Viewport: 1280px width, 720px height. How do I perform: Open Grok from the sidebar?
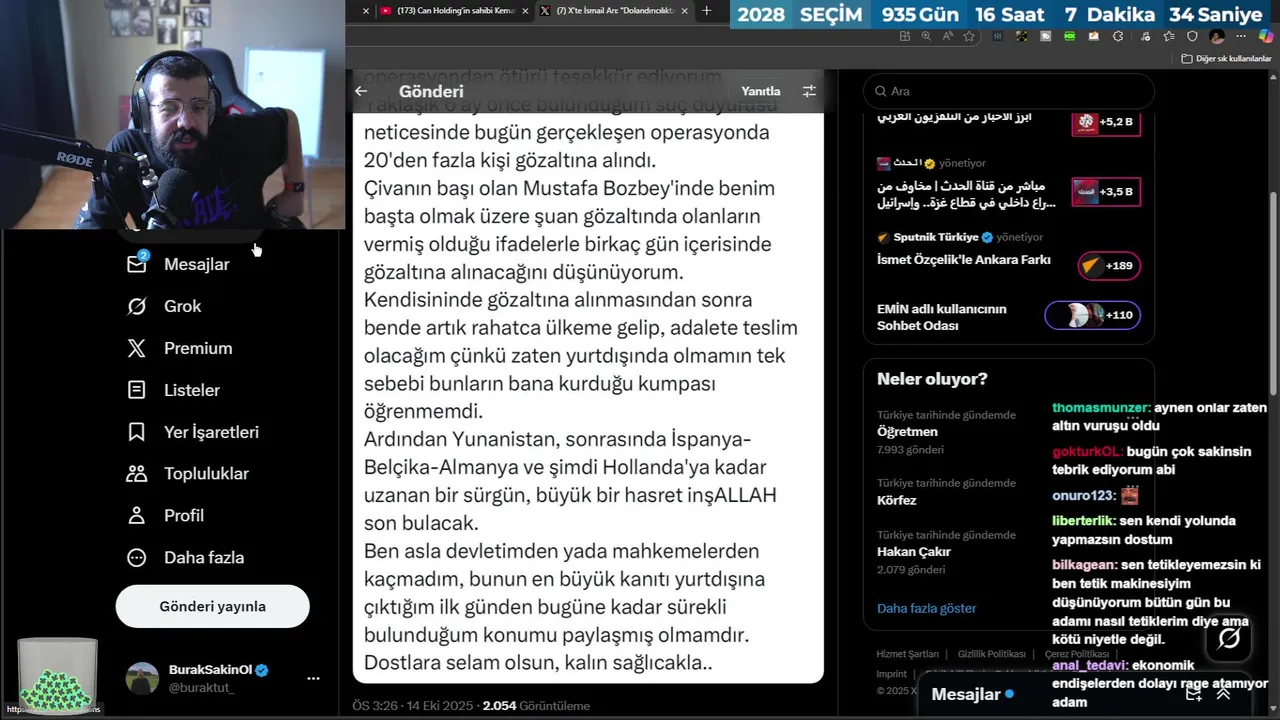164,306
